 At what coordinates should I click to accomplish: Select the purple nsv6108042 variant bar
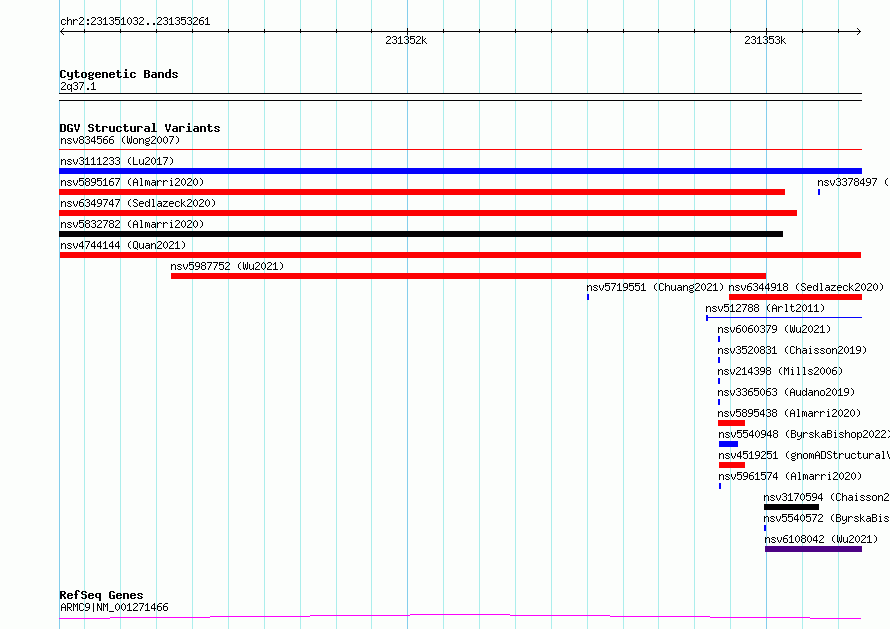(813, 549)
